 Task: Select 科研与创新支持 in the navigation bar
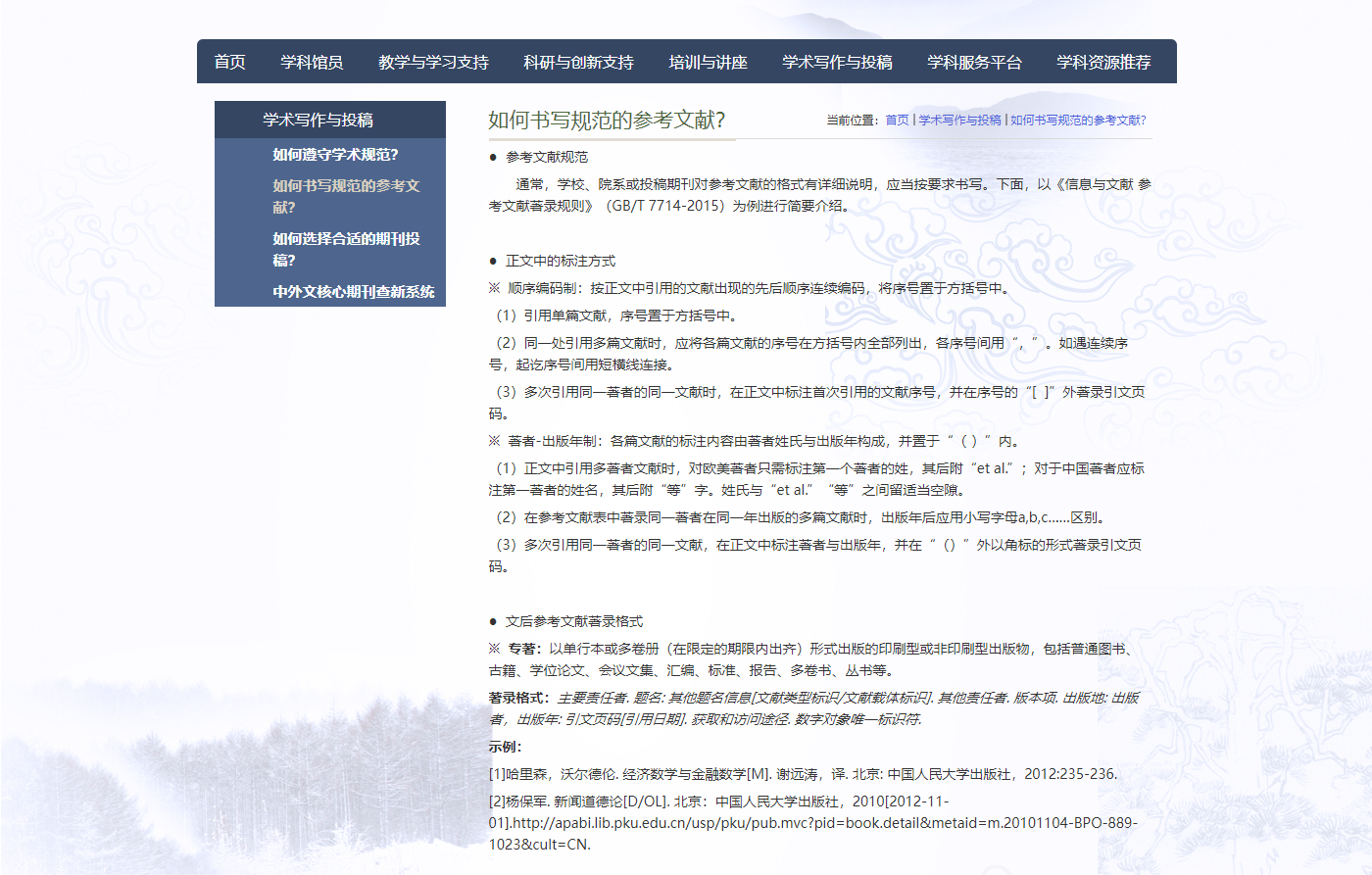tap(578, 62)
